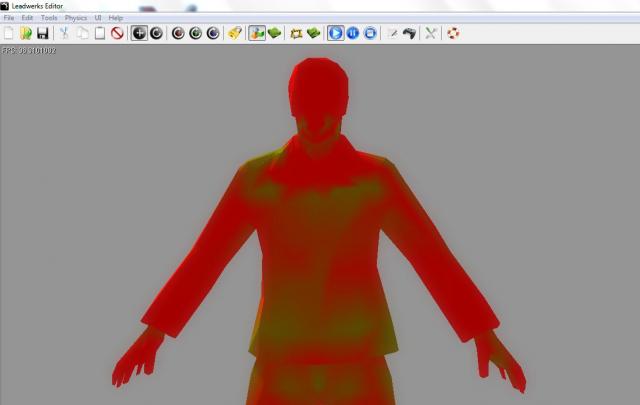This screenshot has height=405, width=640.
Task: Open the Help menu
Action: click(116, 18)
